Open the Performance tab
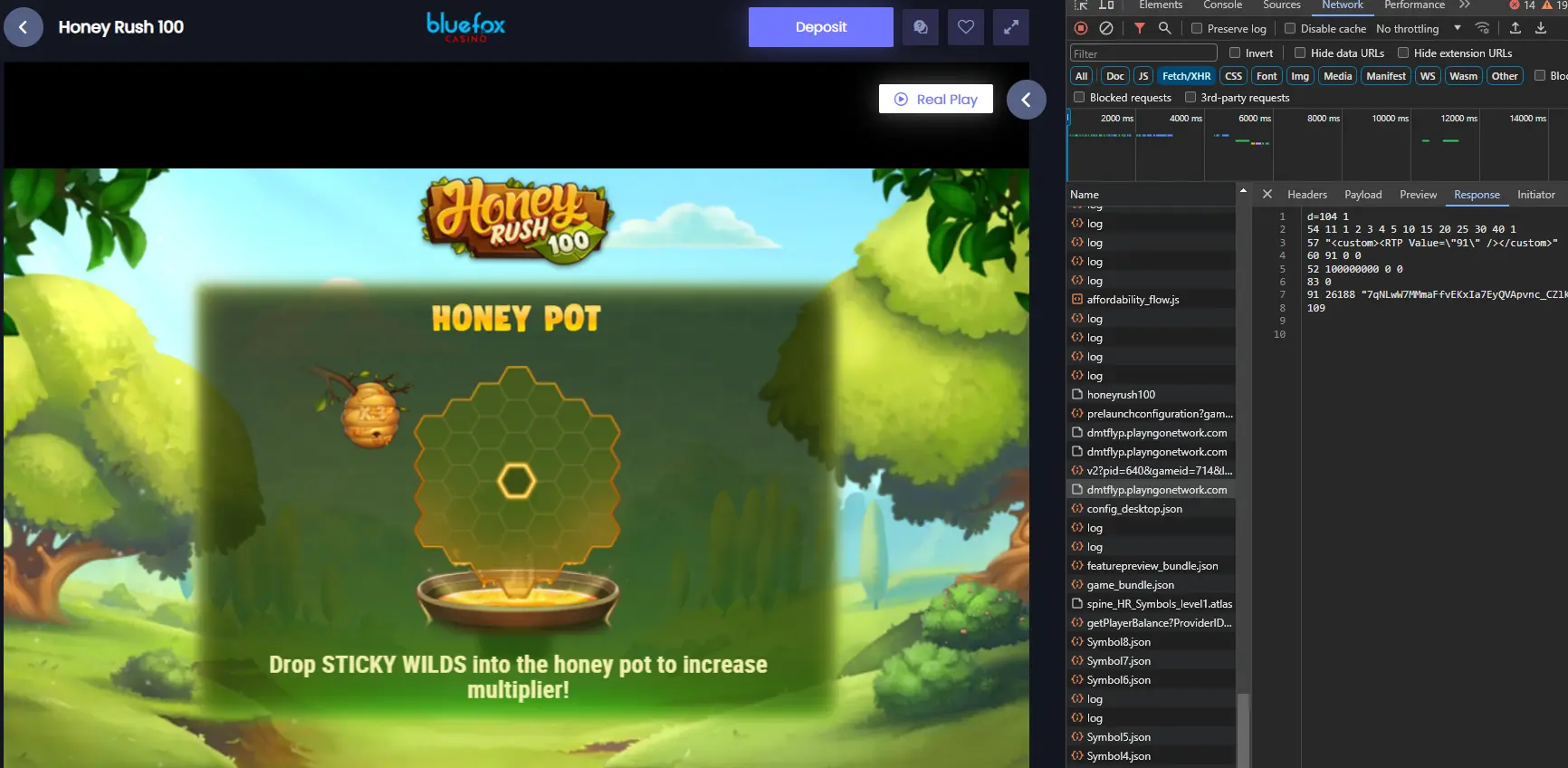The image size is (1568, 768). pos(1414,5)
